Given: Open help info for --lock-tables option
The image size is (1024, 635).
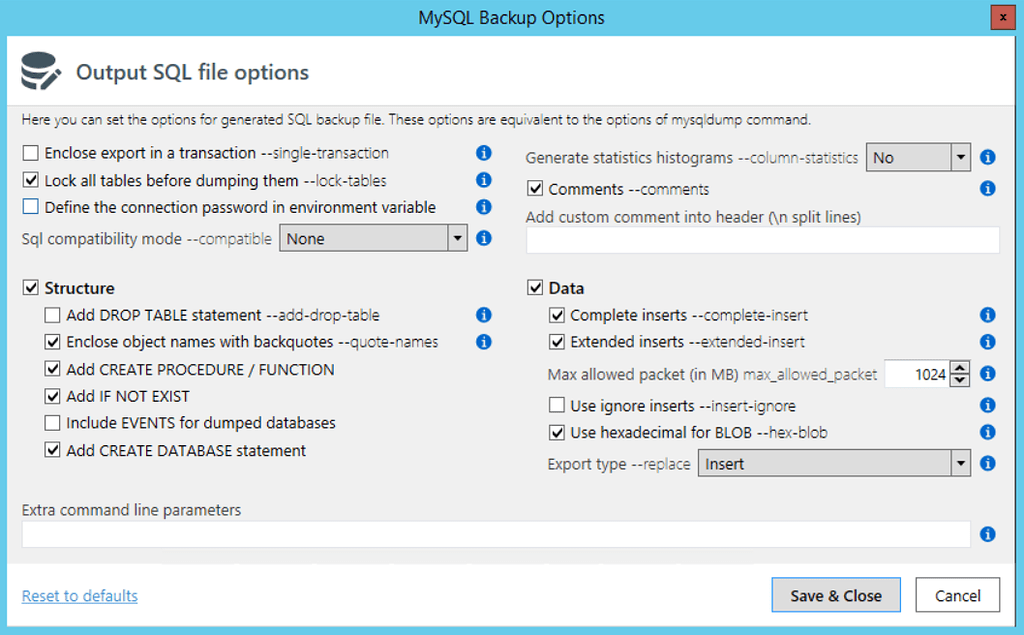Looking at the screenshot, I should coord(484,180).
